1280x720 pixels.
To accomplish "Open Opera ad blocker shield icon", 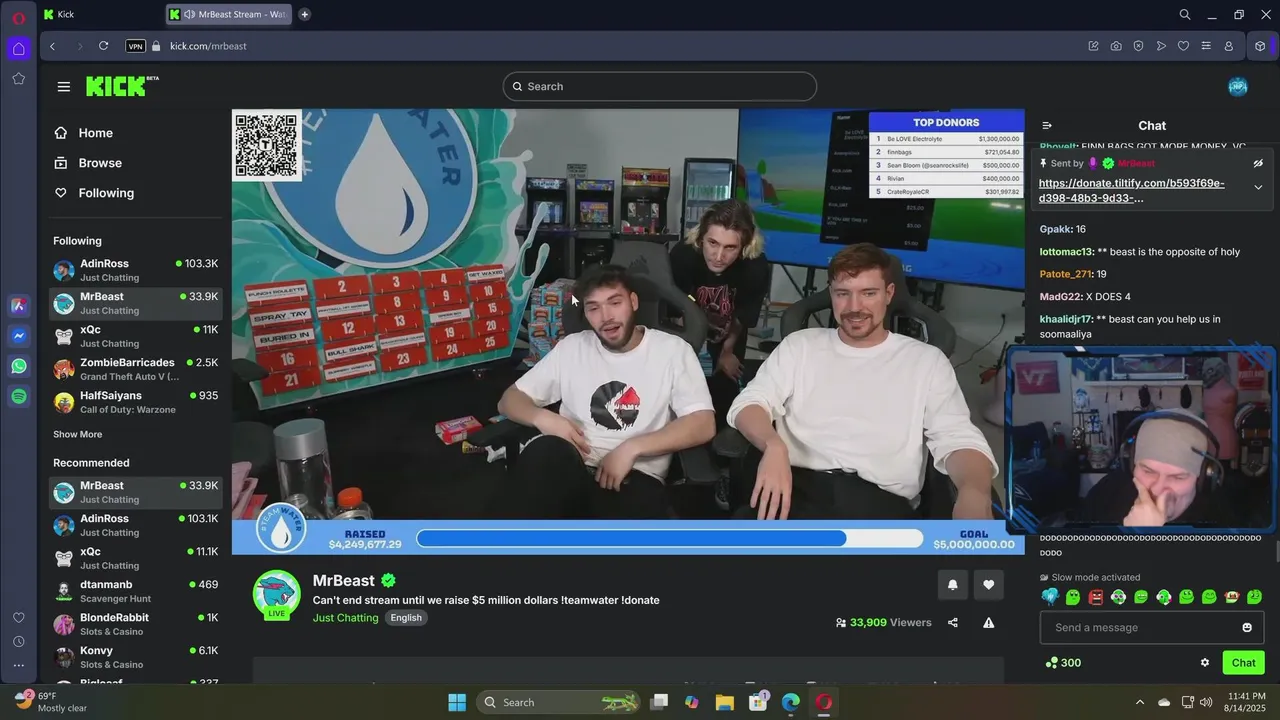I will (x=1138, y=46).
